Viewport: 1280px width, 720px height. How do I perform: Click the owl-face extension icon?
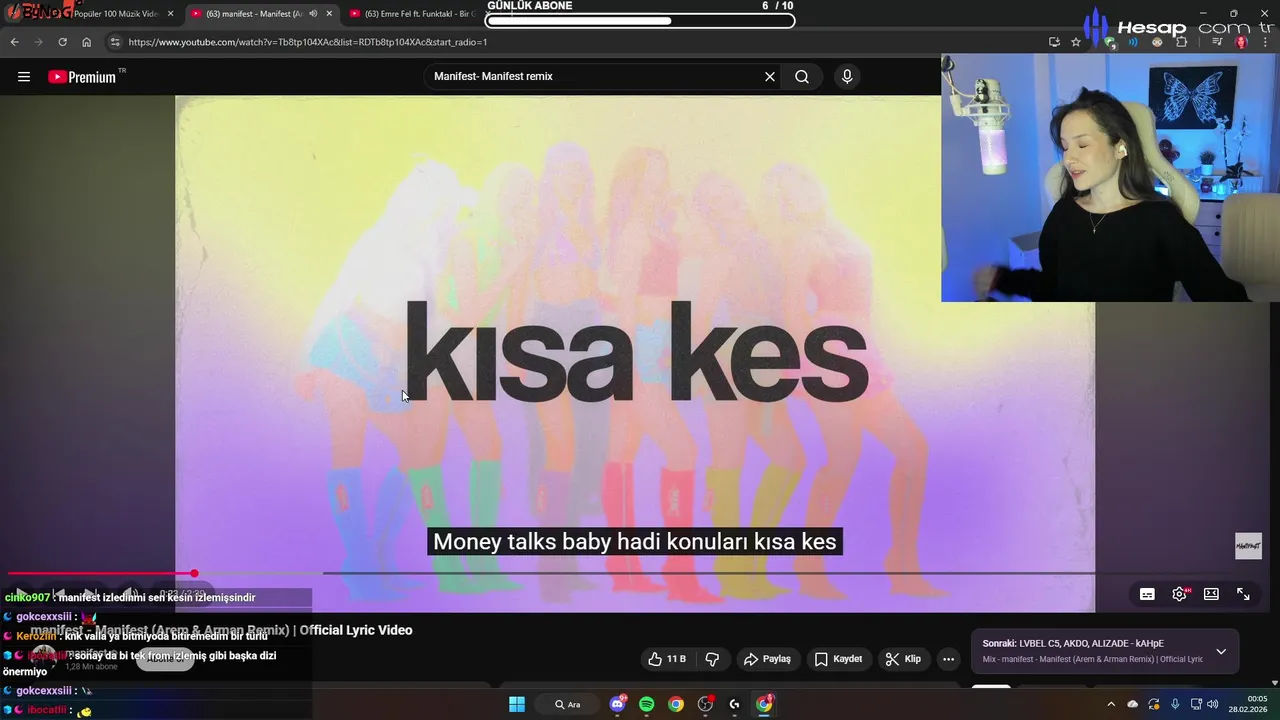click(x=1157, y=42)
